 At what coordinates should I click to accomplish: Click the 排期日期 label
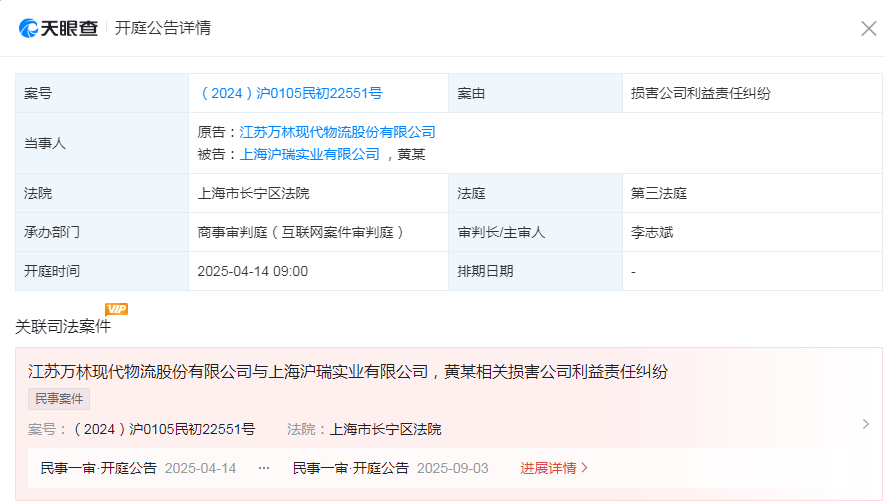click(485, 271)
